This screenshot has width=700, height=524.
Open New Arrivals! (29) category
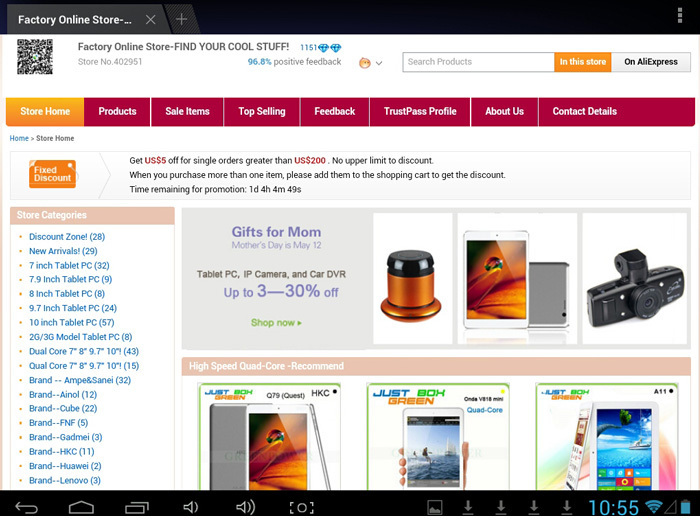pos(63,251)
